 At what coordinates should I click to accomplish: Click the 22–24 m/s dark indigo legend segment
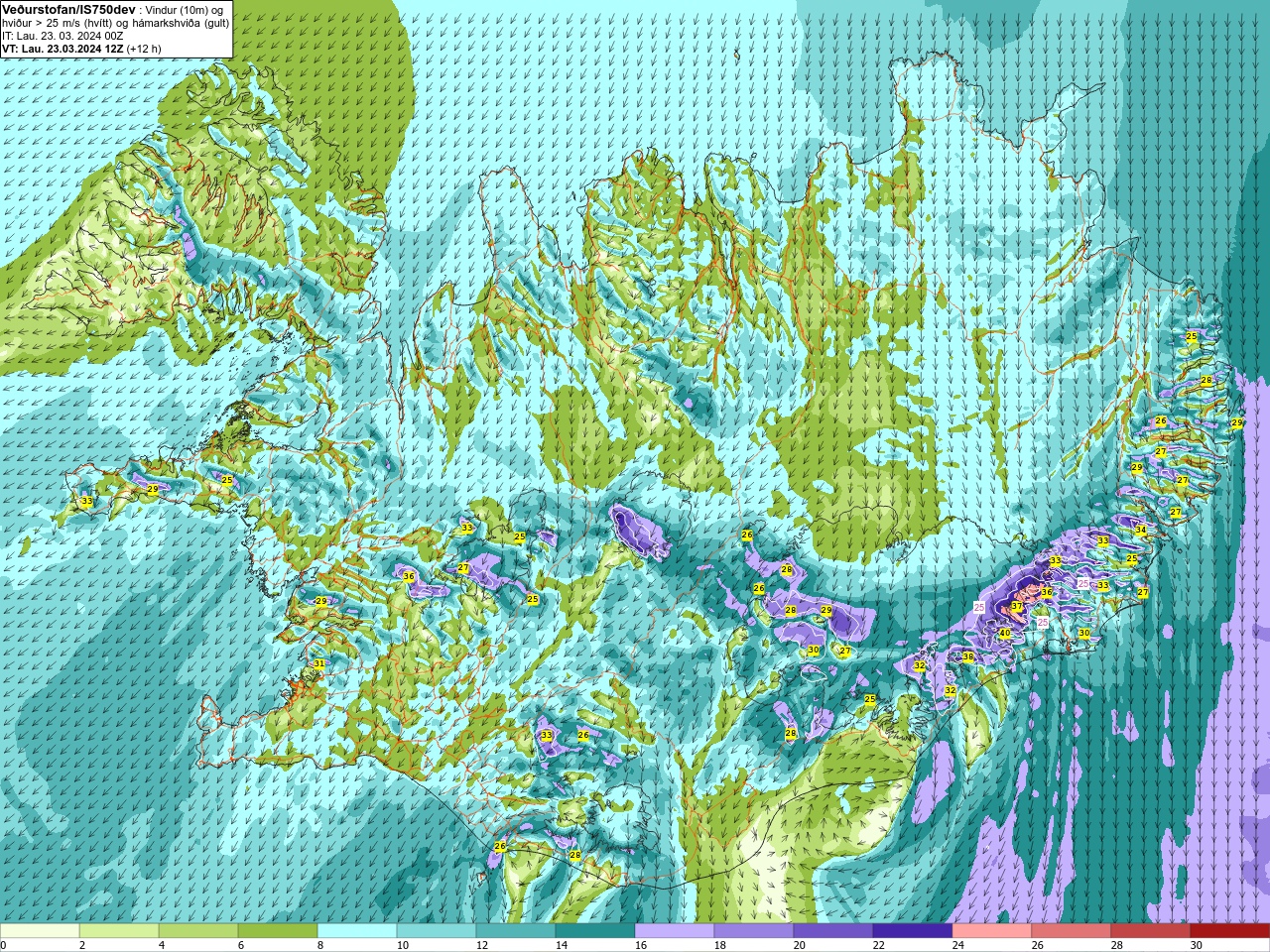(913, 931)
